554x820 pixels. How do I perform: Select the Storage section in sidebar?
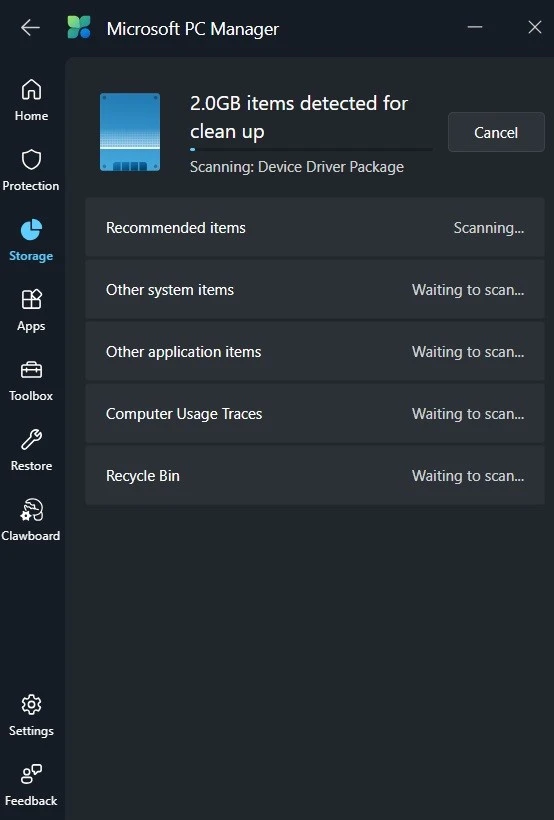[x=31, y=240]
